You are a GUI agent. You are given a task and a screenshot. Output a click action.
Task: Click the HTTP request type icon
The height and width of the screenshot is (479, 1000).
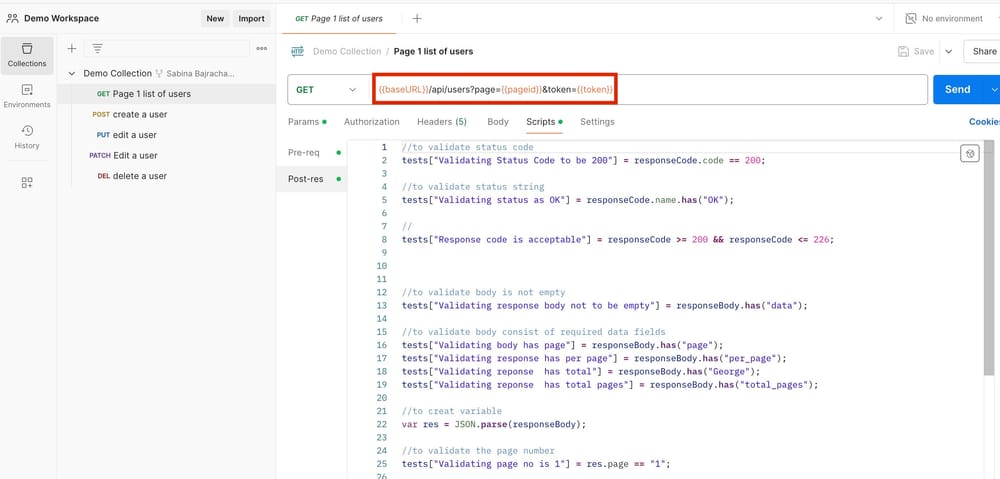[x=297, y=51]
